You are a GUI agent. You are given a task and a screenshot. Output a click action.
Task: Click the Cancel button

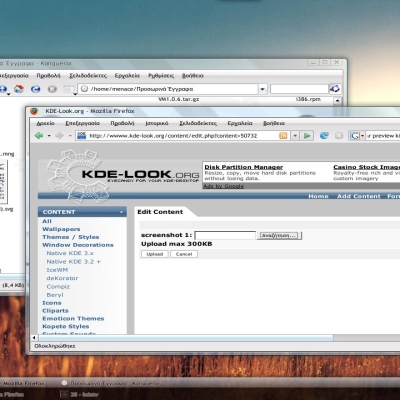pyautogui.click(x=184, y=254)
